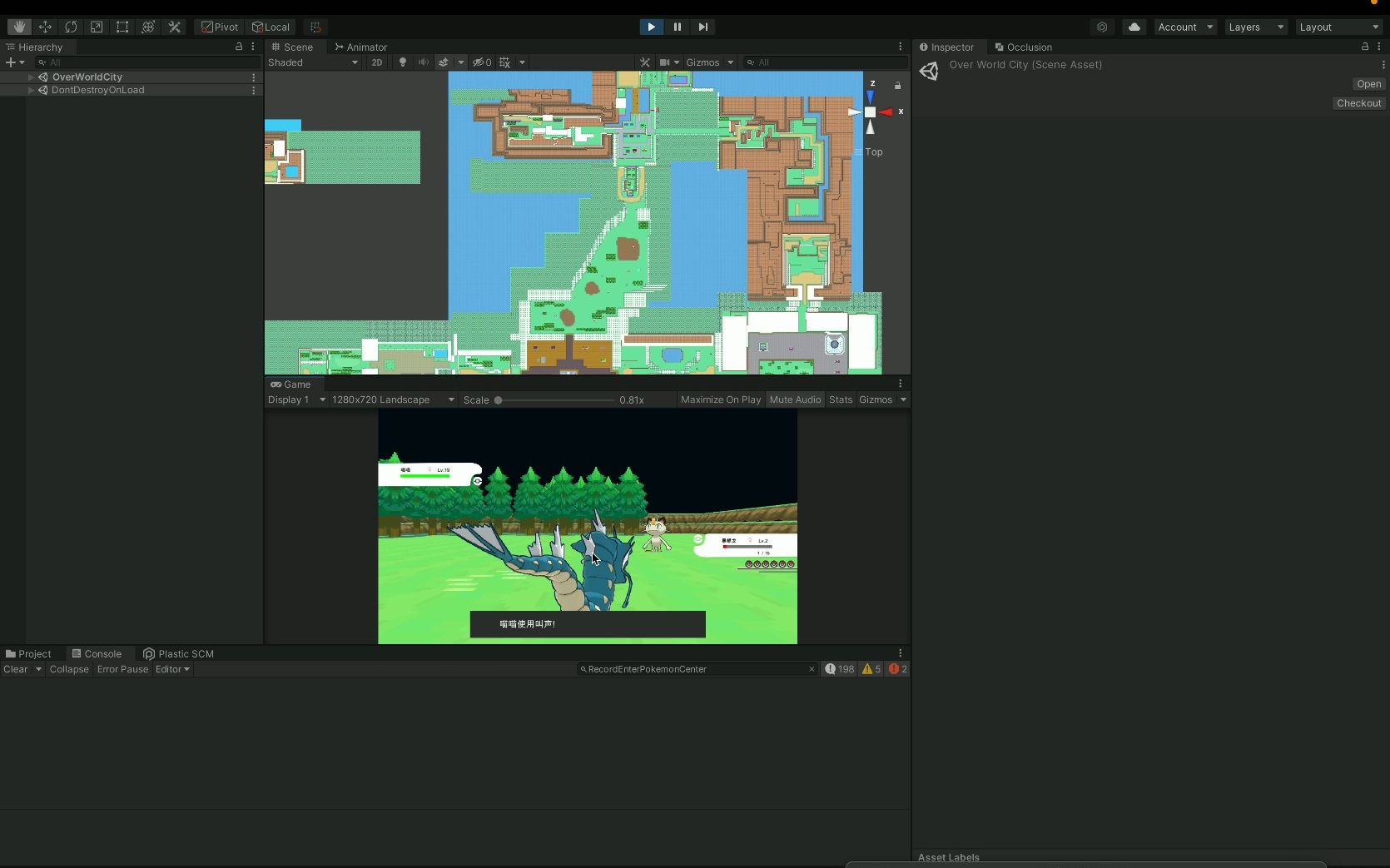The height and width of the screenshot is (868, 1390).
Task: Step one frame forward
Action: pyautogui.click(x=702, y=27)
